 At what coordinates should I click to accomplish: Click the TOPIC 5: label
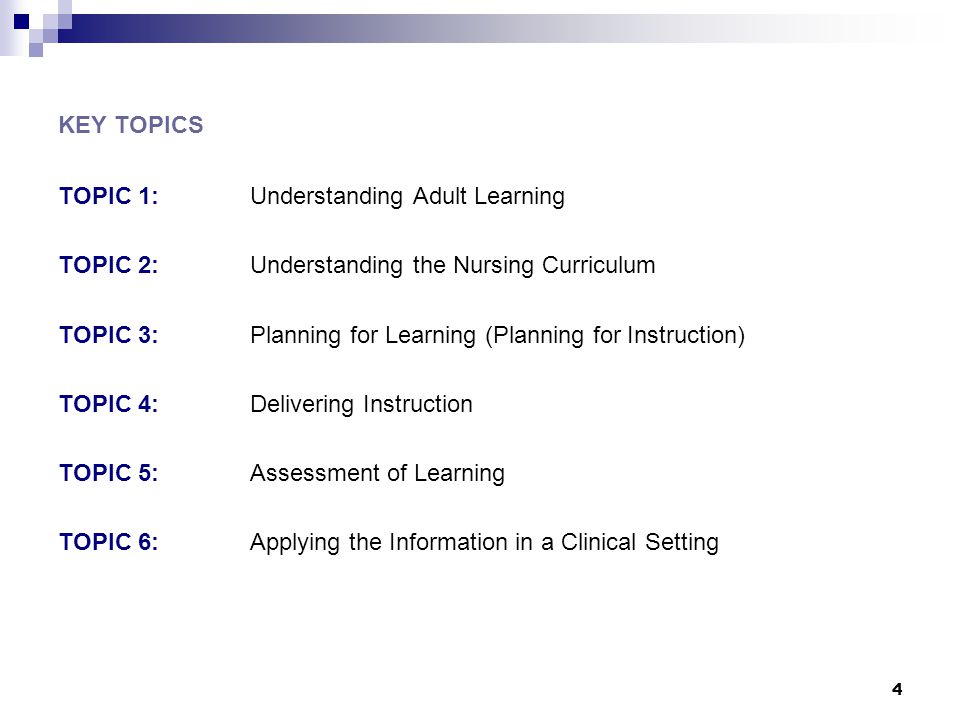tap(109, 473)
